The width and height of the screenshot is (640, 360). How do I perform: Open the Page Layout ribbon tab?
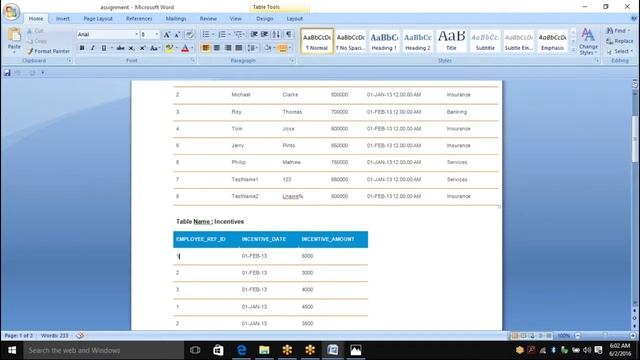pos(98,19)
